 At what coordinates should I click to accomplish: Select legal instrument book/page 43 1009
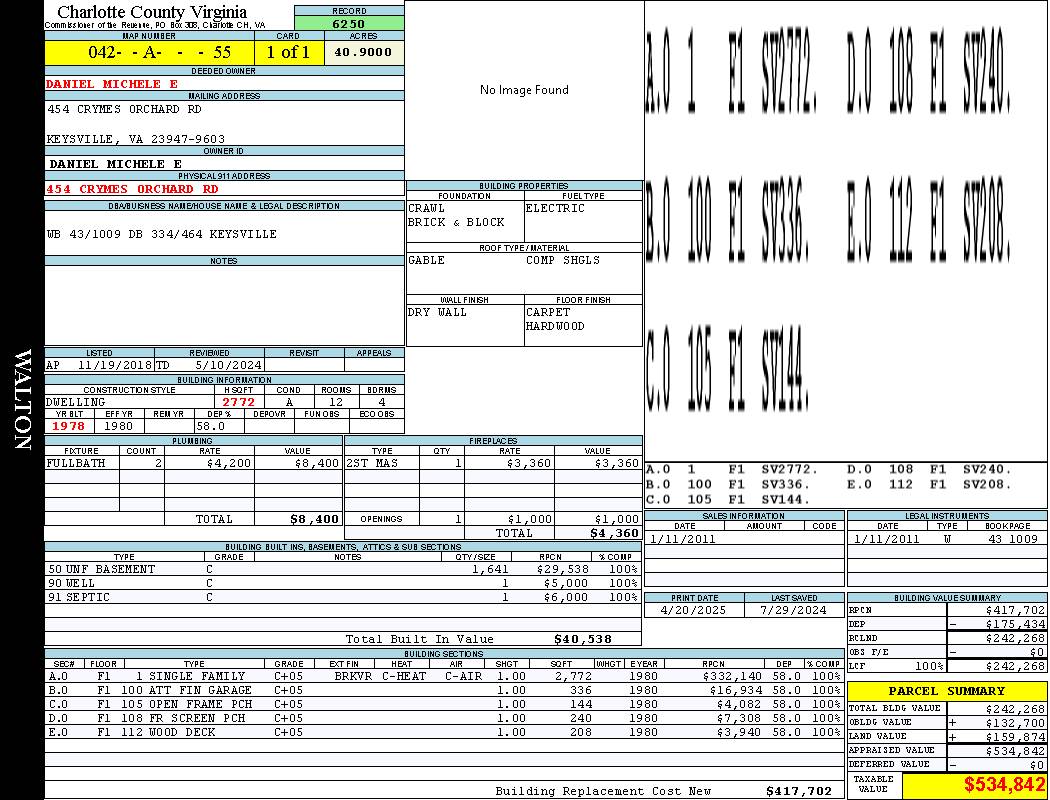point(1013,540)
